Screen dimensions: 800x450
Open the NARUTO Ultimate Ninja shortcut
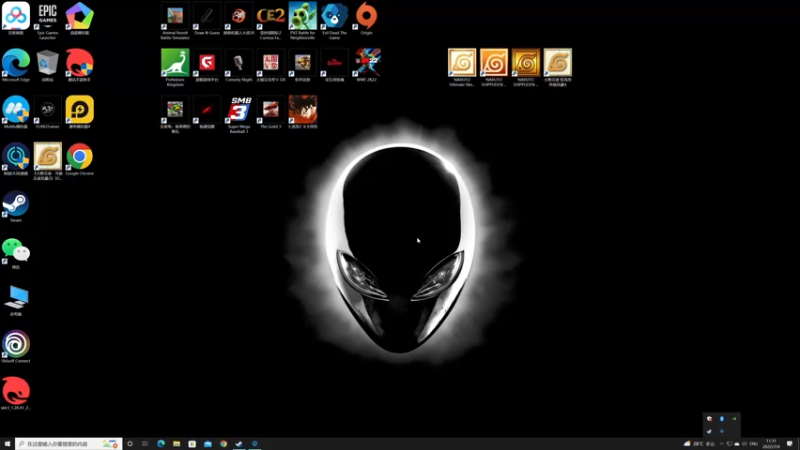[462, 67]
